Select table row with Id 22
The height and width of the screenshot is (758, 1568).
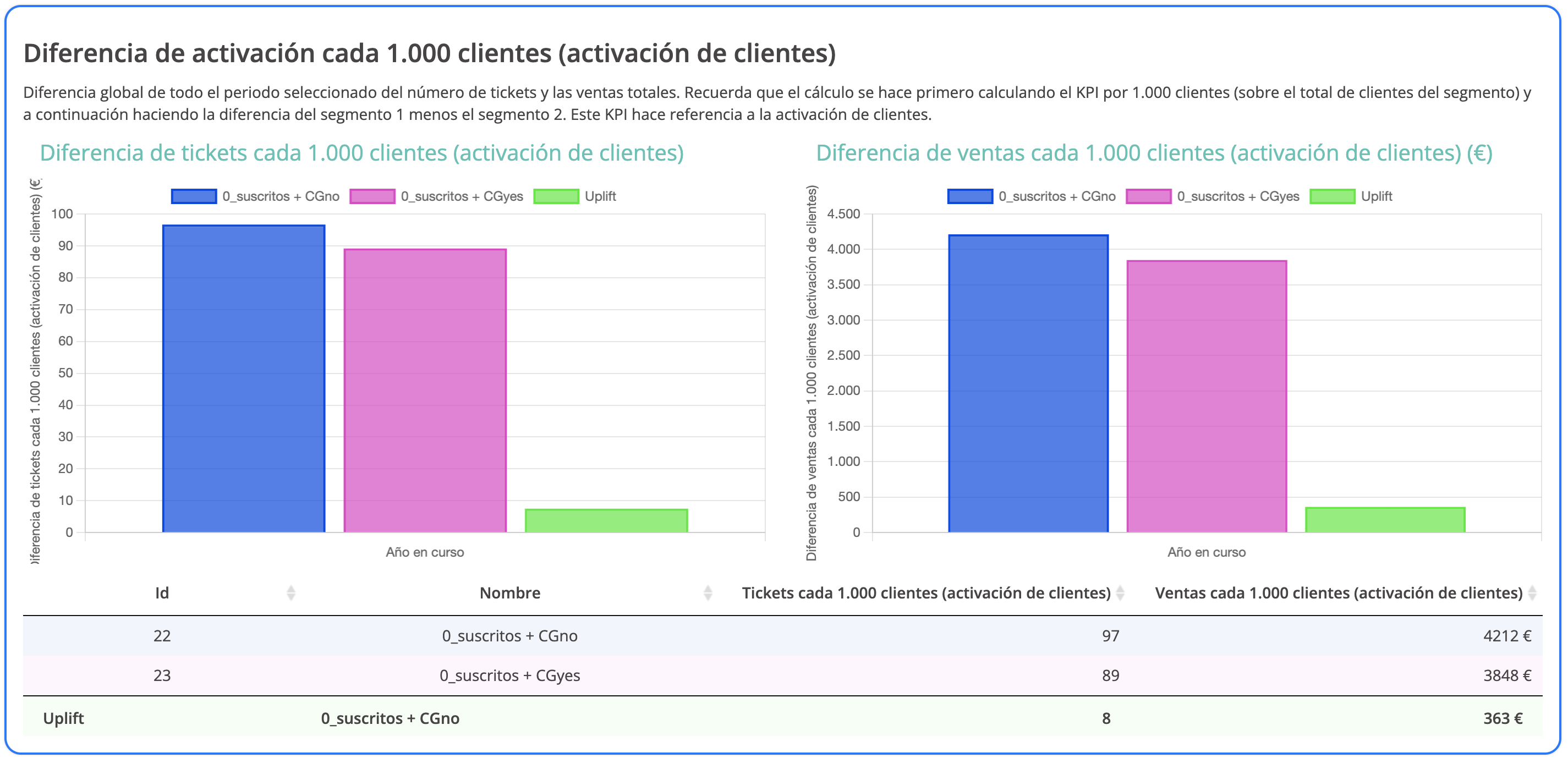tap(162, 636)
